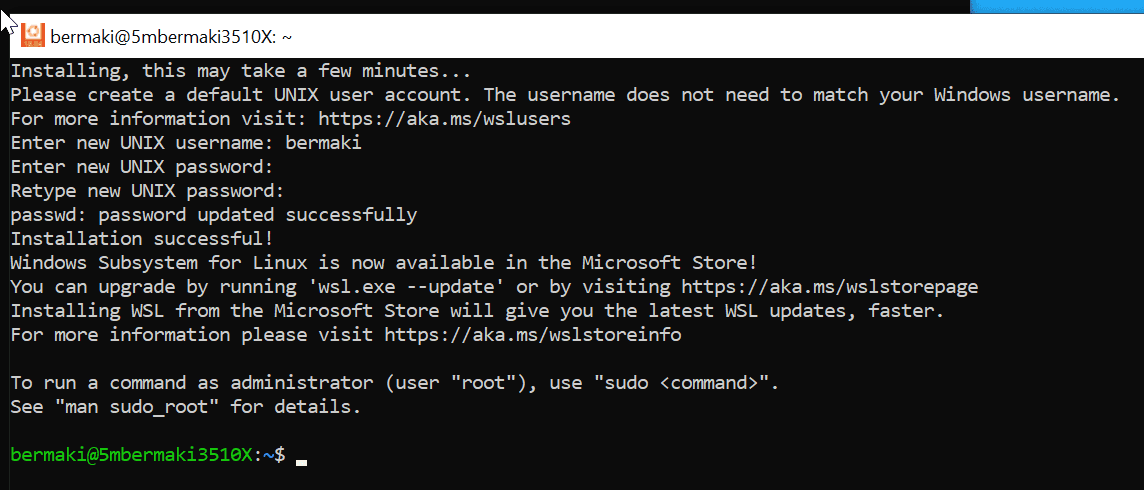Viewport: 1144px width, 490px height.
Task: Click the Ubuntu icon in the title bar
Action: coord(33,37)
